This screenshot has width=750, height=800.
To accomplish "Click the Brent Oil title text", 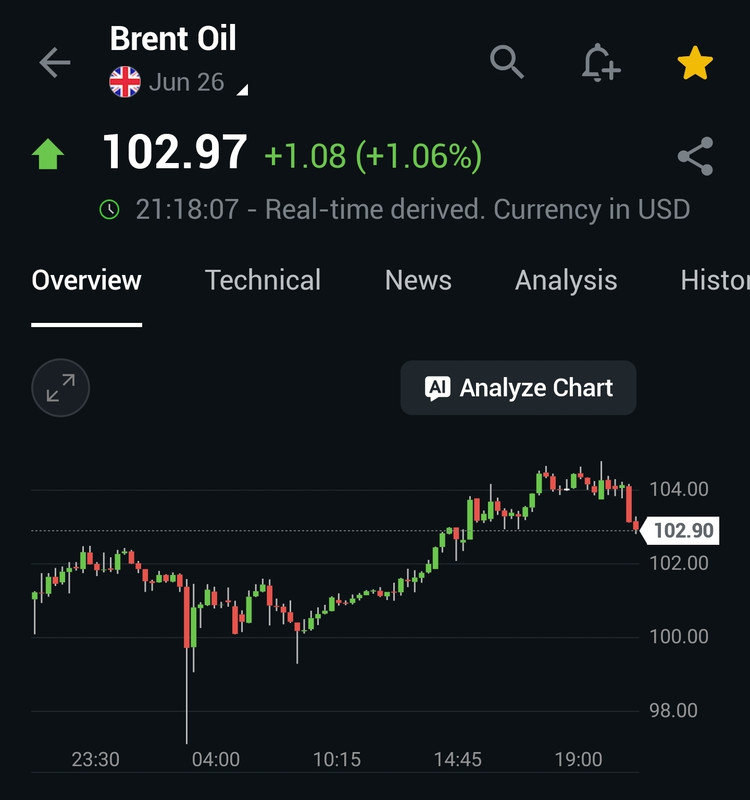I will (173, 38).
